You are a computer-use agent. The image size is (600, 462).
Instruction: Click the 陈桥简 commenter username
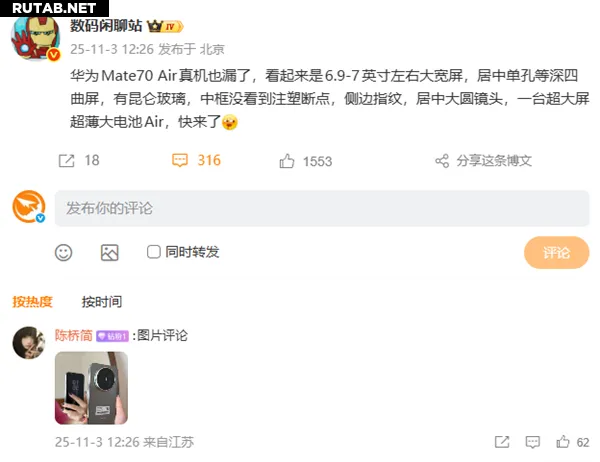click(74, 335)
